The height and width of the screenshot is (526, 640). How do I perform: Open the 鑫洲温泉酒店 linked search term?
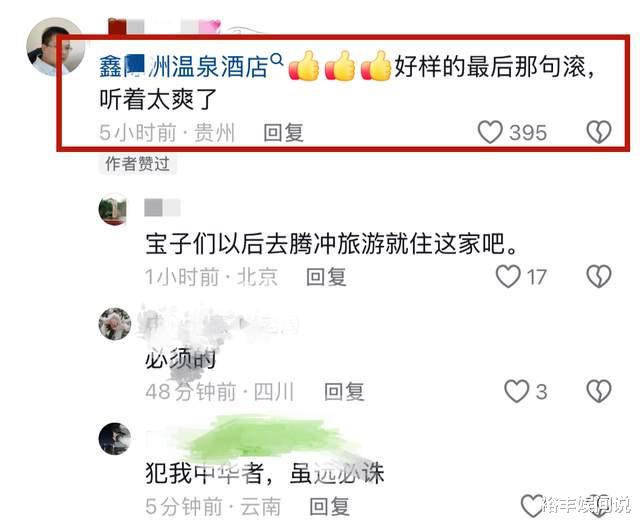coord(183,67)
